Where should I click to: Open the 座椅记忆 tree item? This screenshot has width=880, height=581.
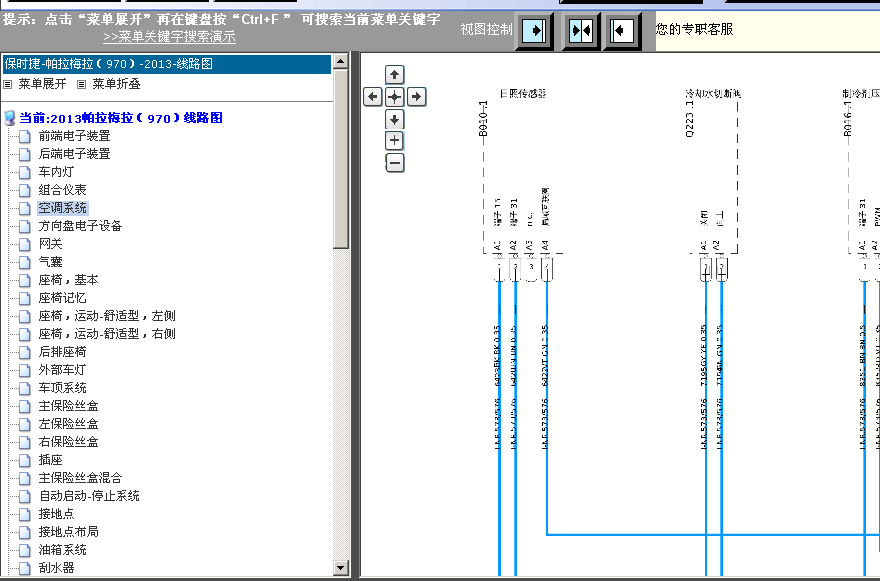[62, 298]
